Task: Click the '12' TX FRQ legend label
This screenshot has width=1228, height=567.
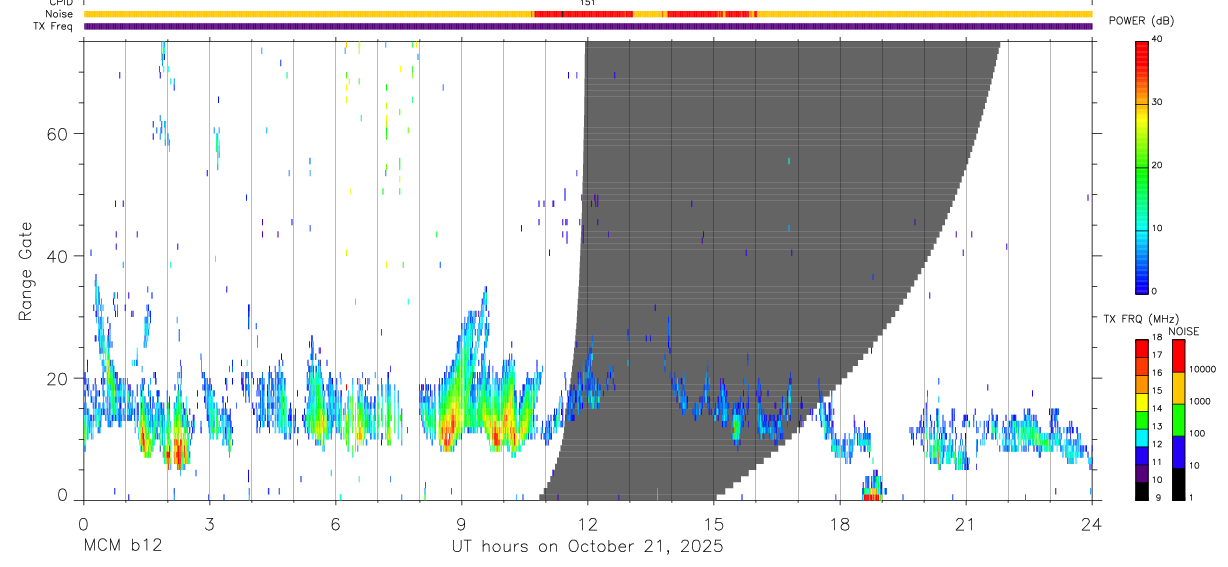Action: (1158, 444)
